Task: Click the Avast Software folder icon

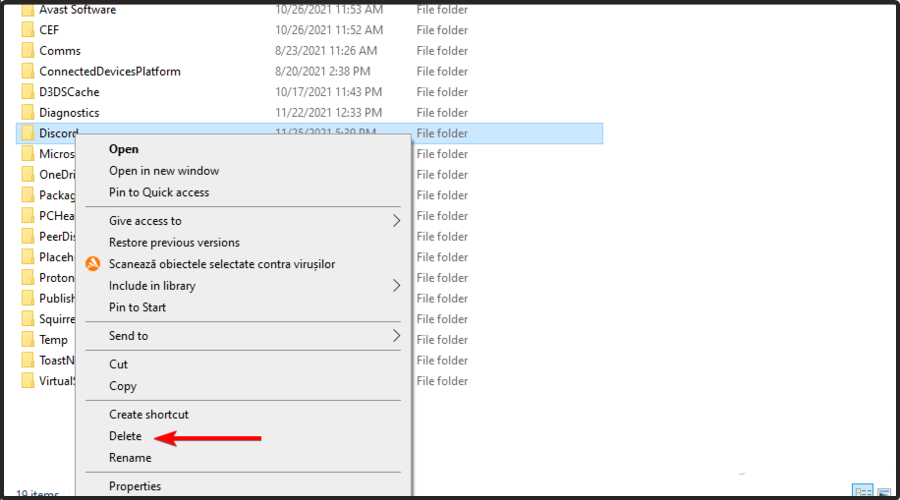Action: 28,10
